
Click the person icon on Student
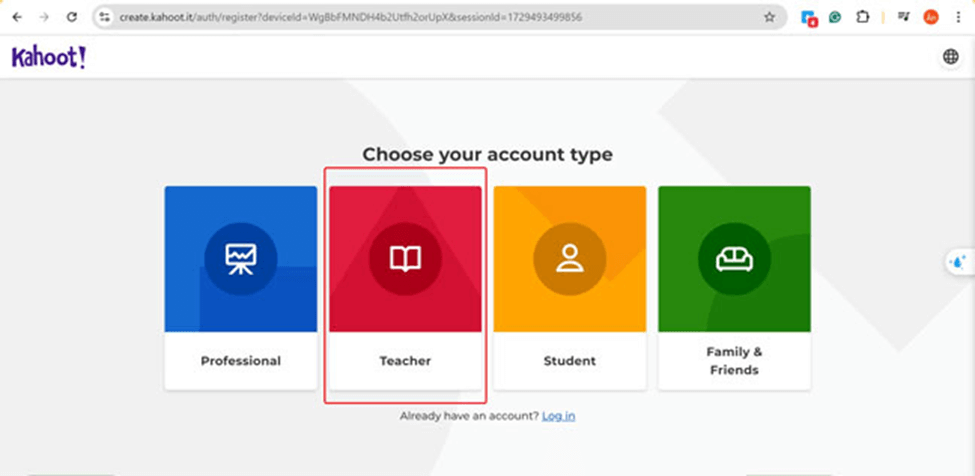570,259
